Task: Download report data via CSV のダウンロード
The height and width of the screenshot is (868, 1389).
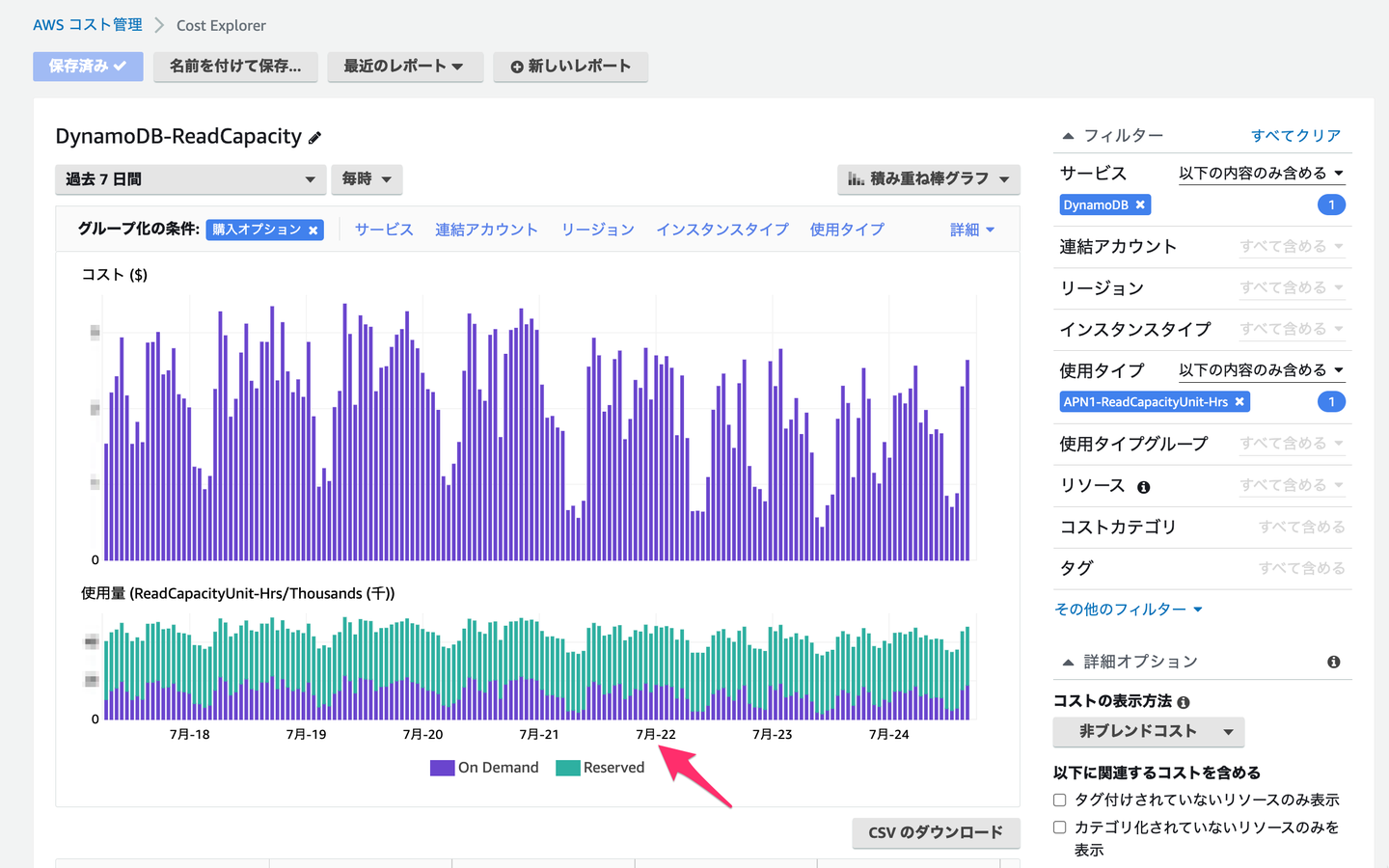Action: 936,833
